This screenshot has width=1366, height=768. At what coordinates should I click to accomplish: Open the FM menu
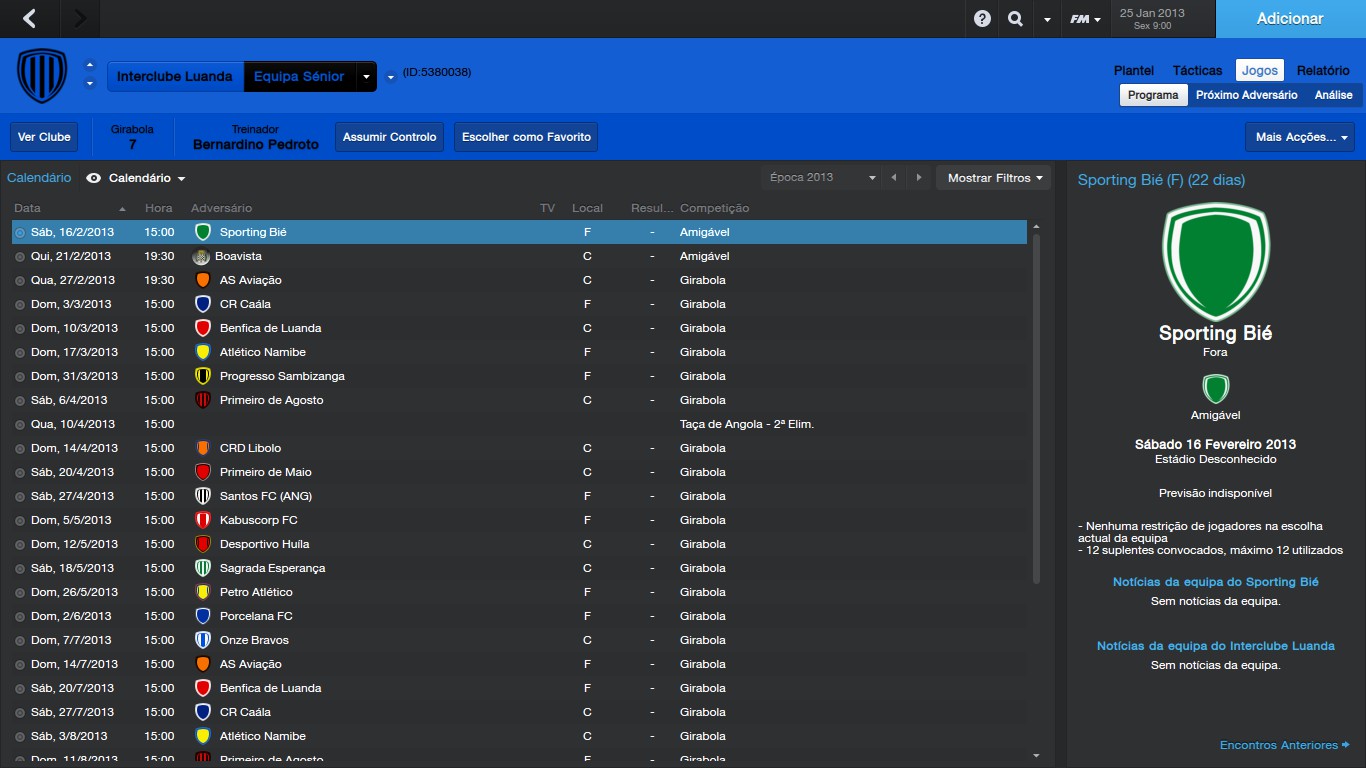tap(1085, 19)
